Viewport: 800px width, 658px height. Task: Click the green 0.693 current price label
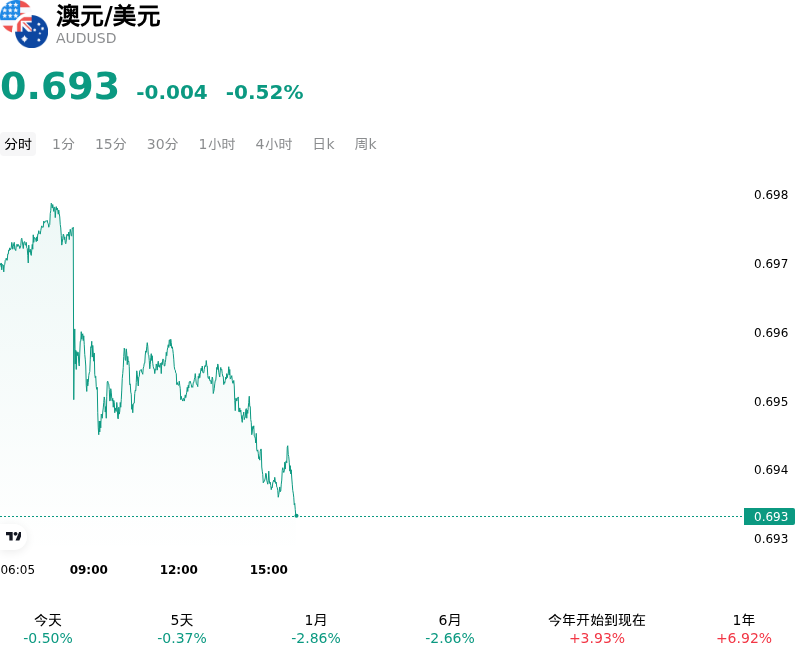(x=769, y=517)
